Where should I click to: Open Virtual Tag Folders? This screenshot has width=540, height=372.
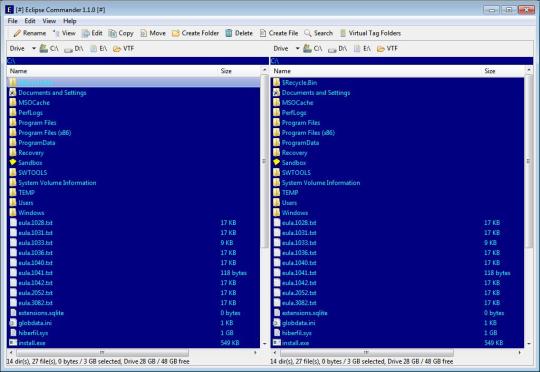(x=370, y=33)
